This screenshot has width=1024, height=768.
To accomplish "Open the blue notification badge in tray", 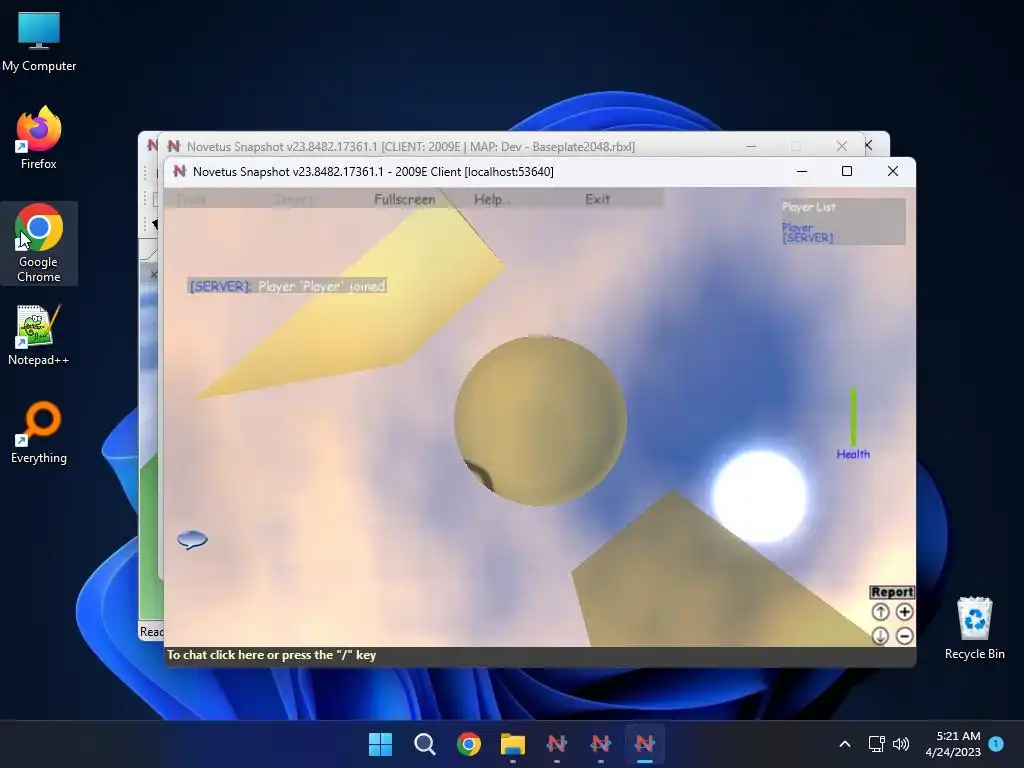I will 996,744.
